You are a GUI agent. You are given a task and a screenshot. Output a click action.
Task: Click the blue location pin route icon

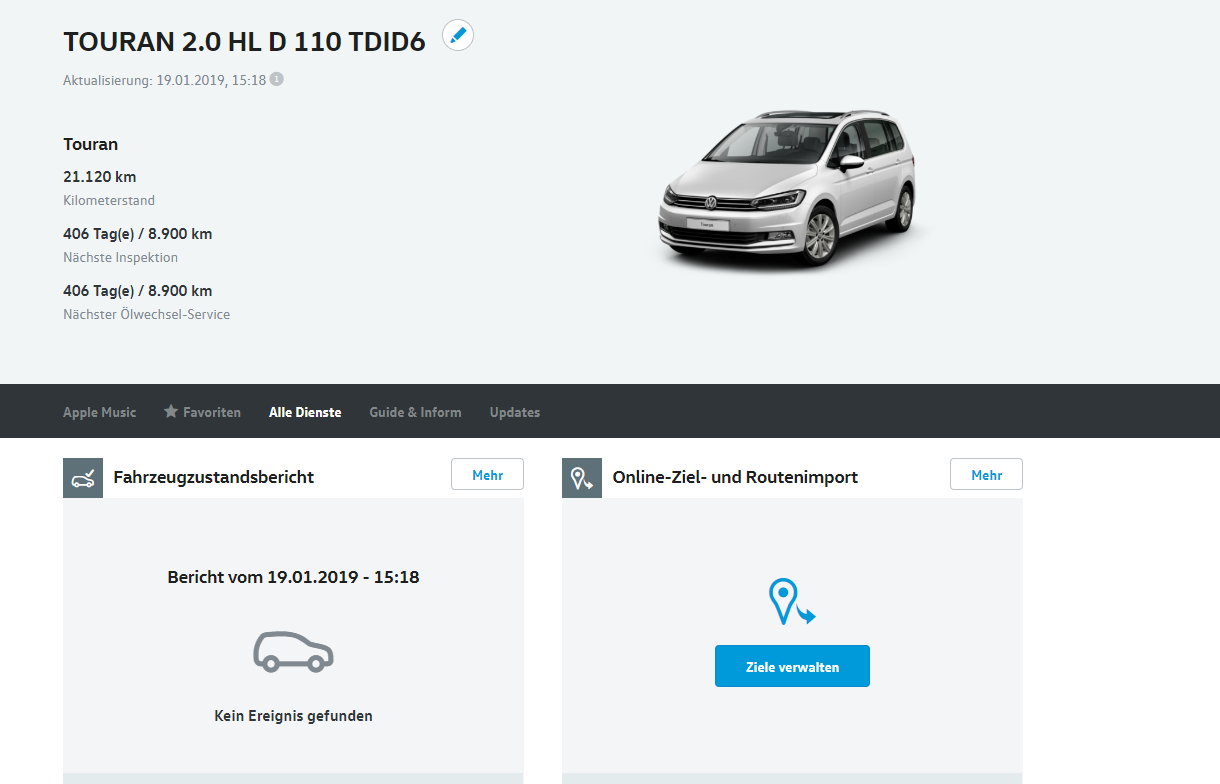click(x=792, y=603)
